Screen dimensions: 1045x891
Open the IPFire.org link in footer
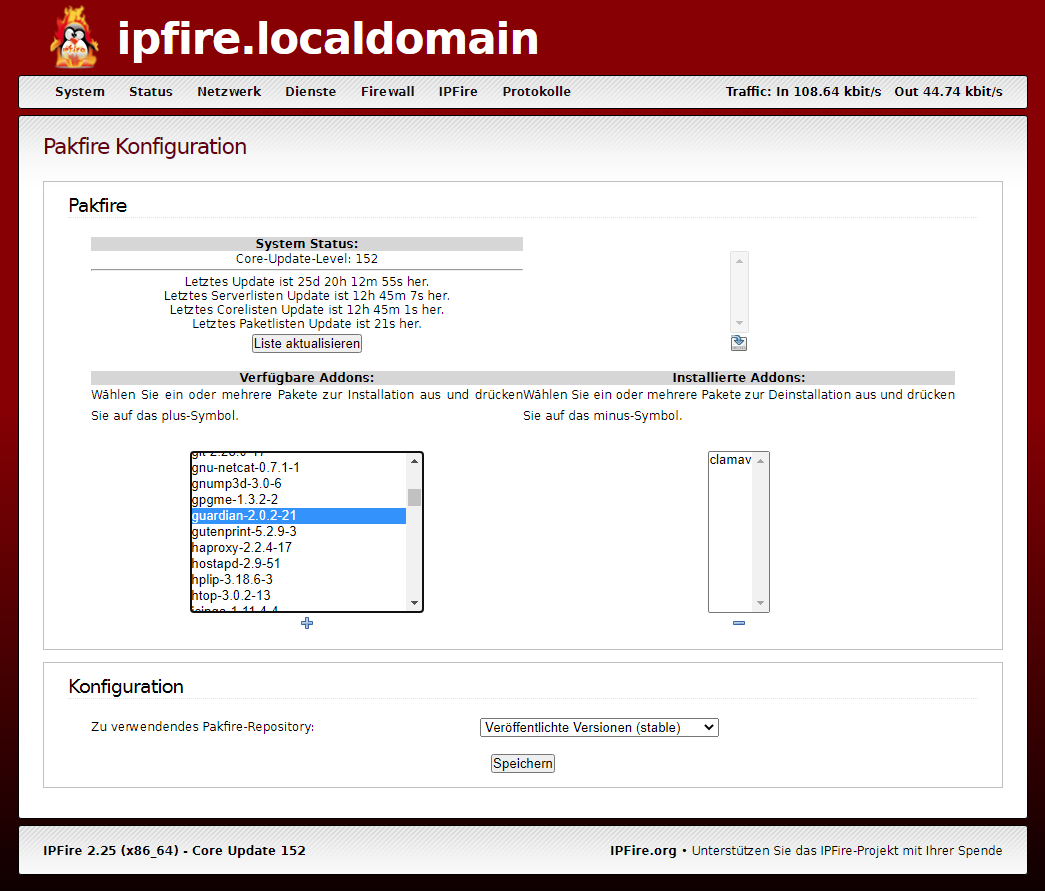(x=642, y=850)
